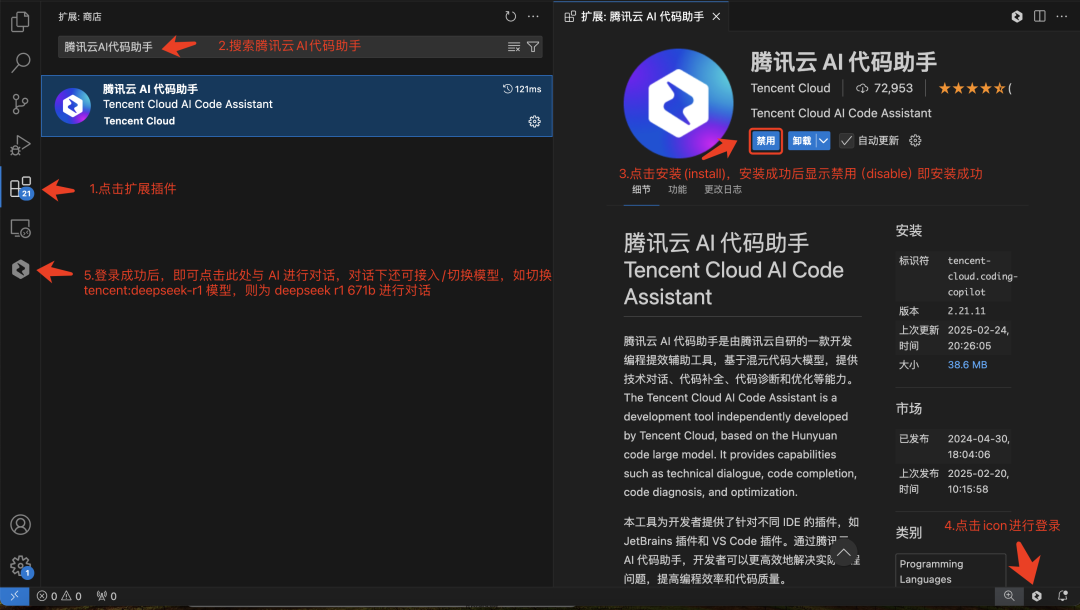The image size is (1080, 610).
Task: Open the Run and Debug view
Action: click(x=21, y=145)
